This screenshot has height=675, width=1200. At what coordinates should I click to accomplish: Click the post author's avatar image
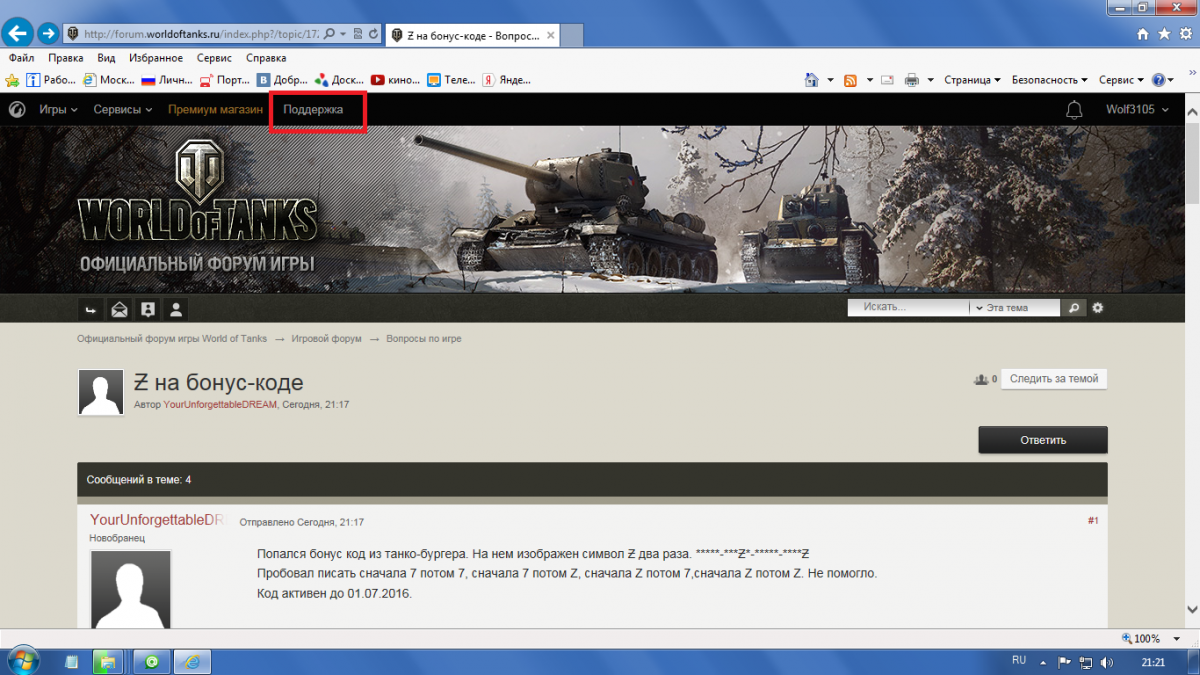click(x=131, y=589)
